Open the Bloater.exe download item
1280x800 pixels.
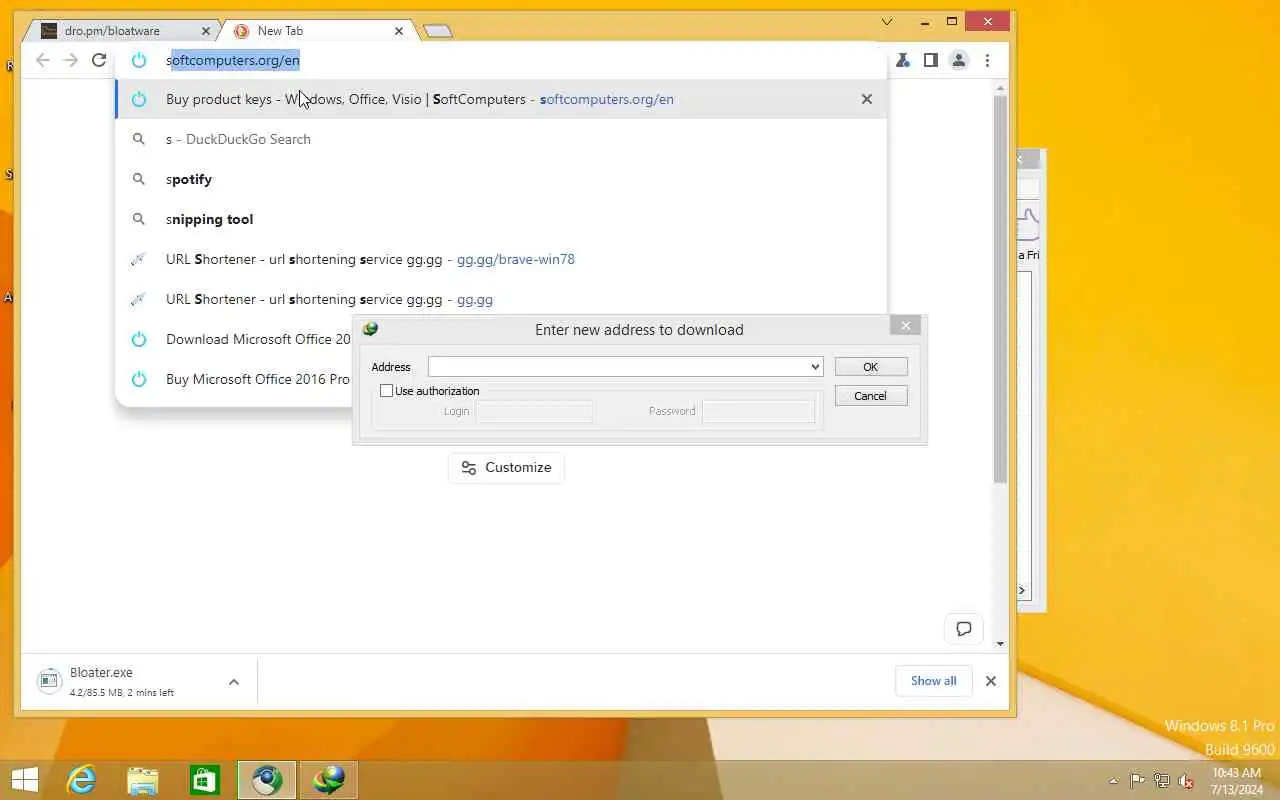(120, 681)
